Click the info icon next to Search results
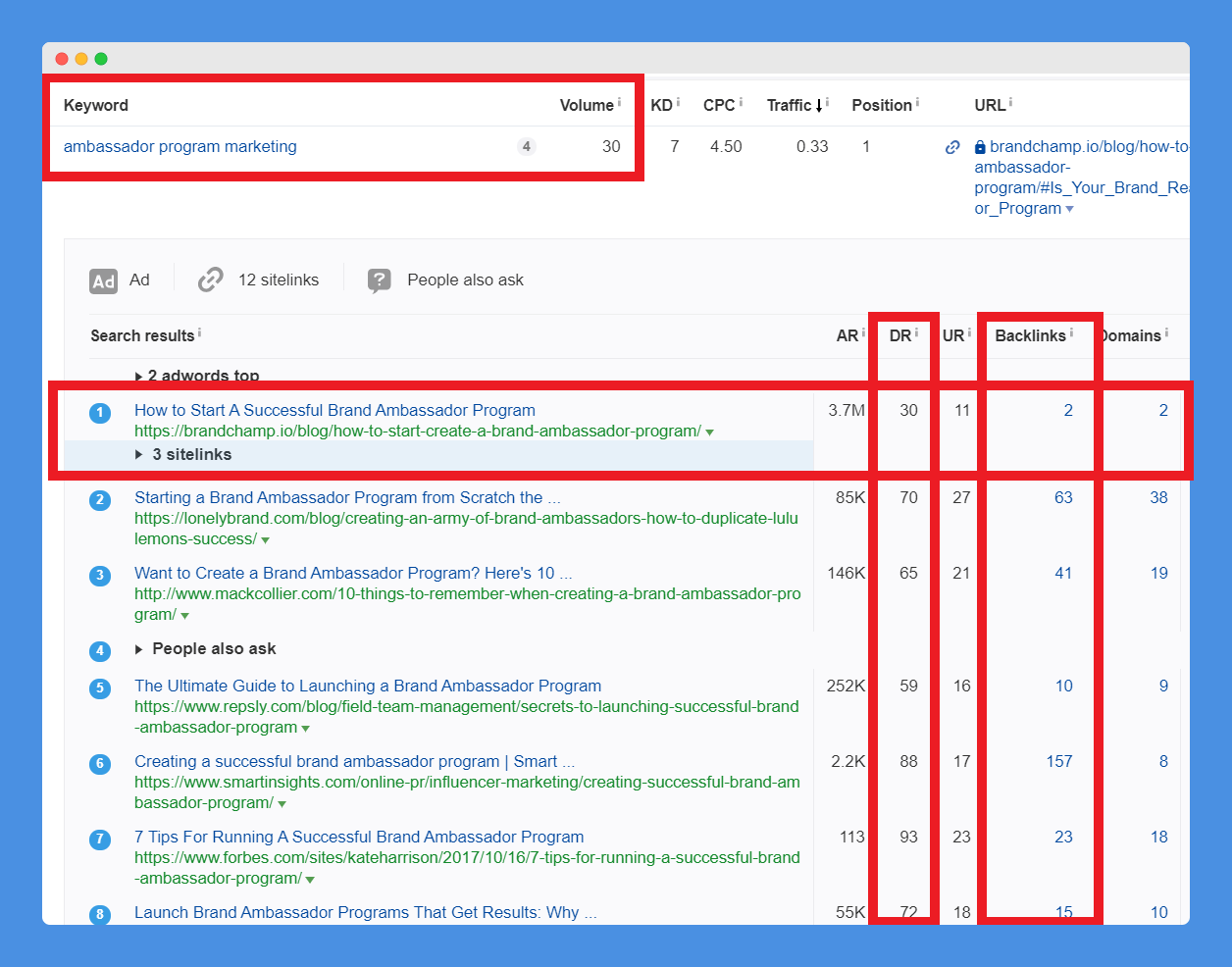The width and height of the screenshot is (1232, 967). [x=199, y=332]
